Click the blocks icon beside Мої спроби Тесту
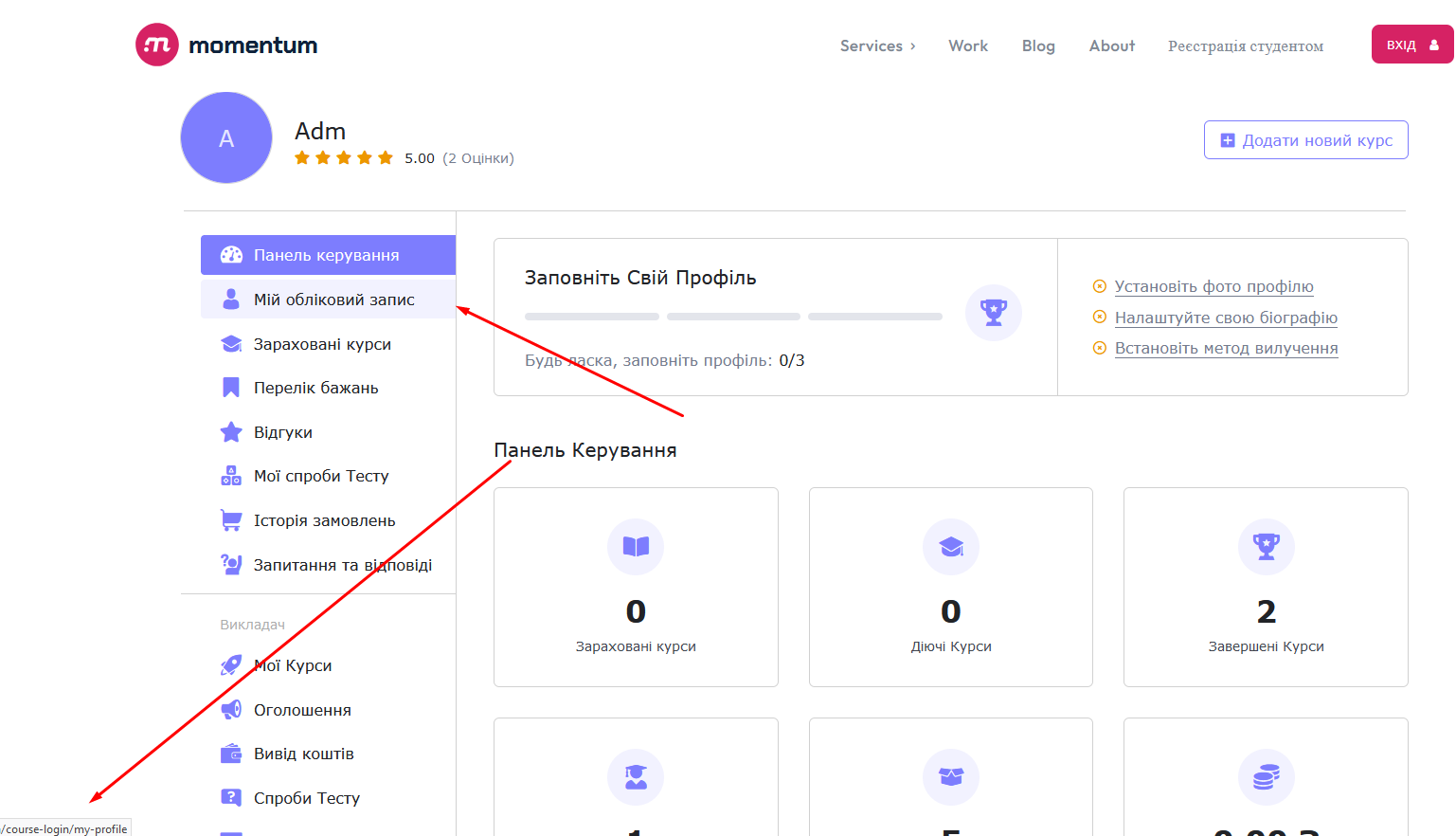The image size is (1456, 836). (231, 476)
